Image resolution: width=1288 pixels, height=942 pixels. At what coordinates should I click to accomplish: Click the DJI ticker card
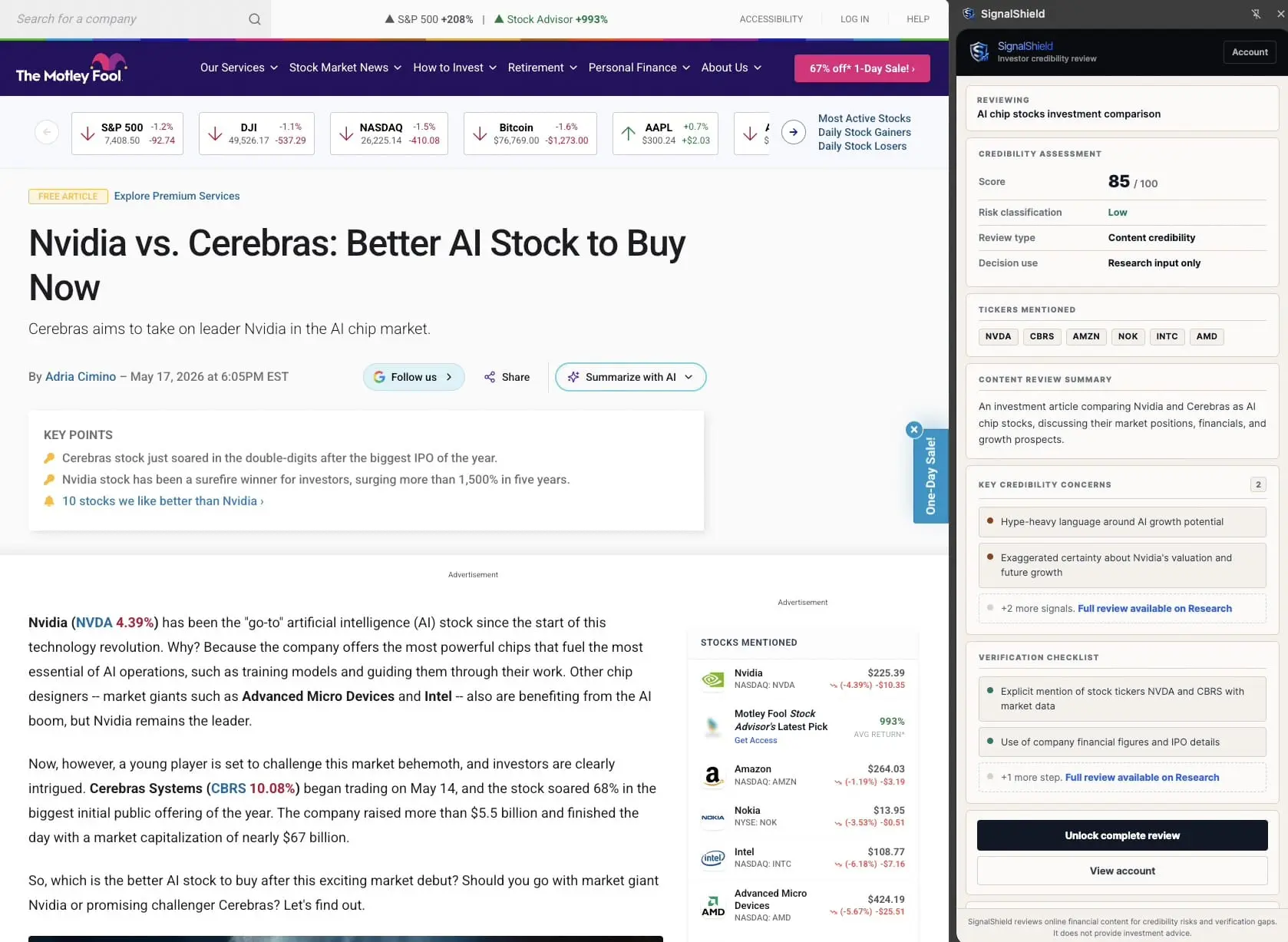tap(256, 134)
